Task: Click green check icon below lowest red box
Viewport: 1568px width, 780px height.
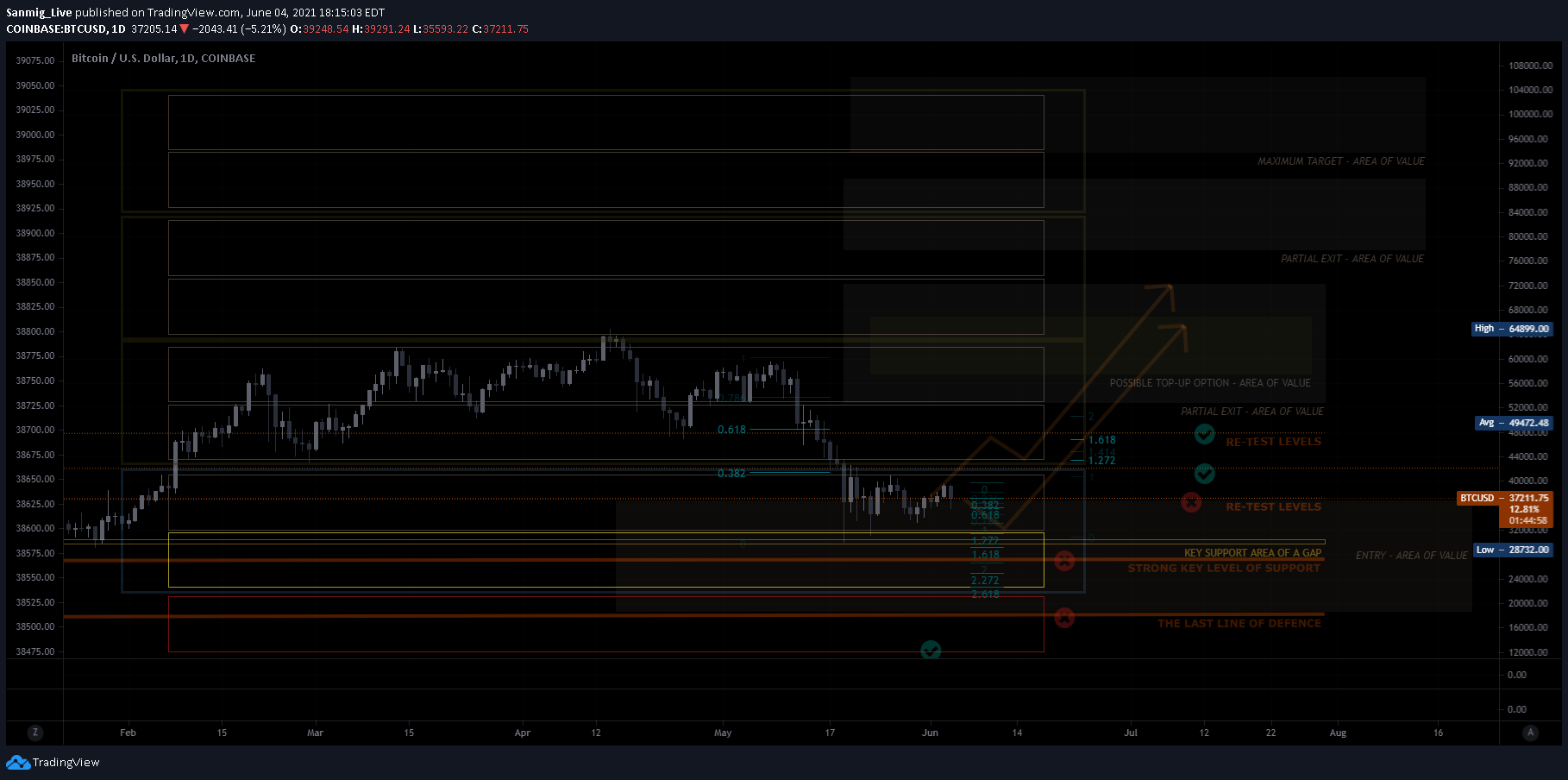Action: click(931, 650)
